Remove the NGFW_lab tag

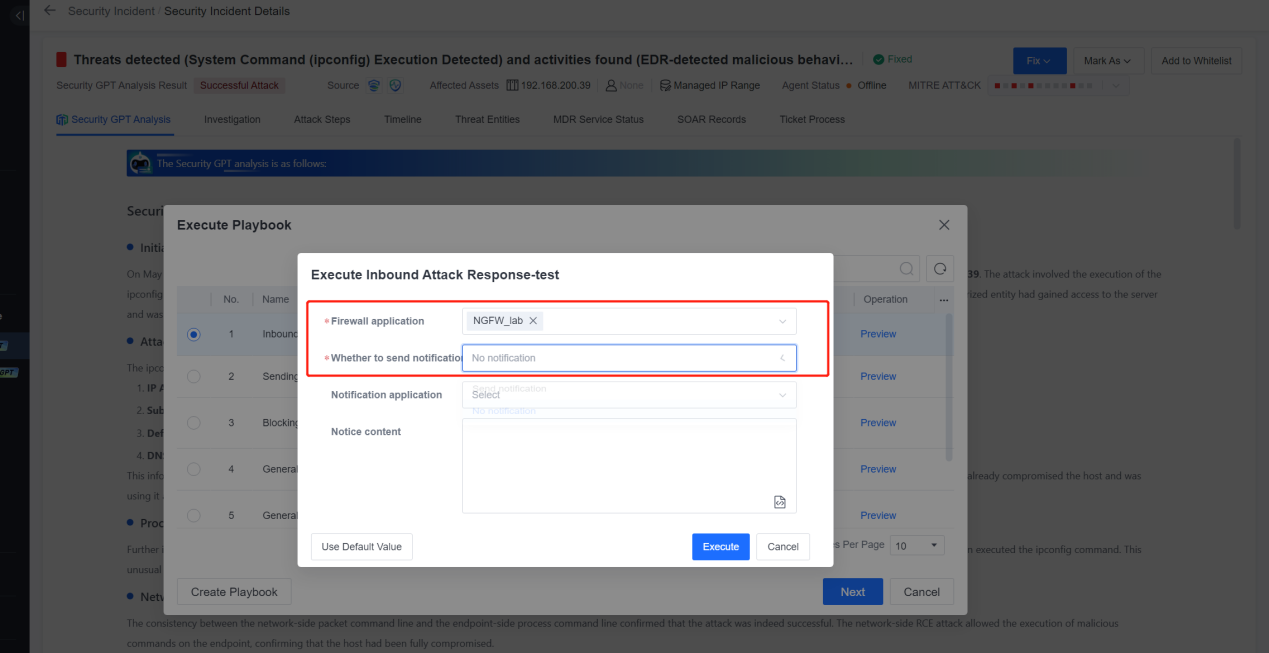[x=533, y=321]
